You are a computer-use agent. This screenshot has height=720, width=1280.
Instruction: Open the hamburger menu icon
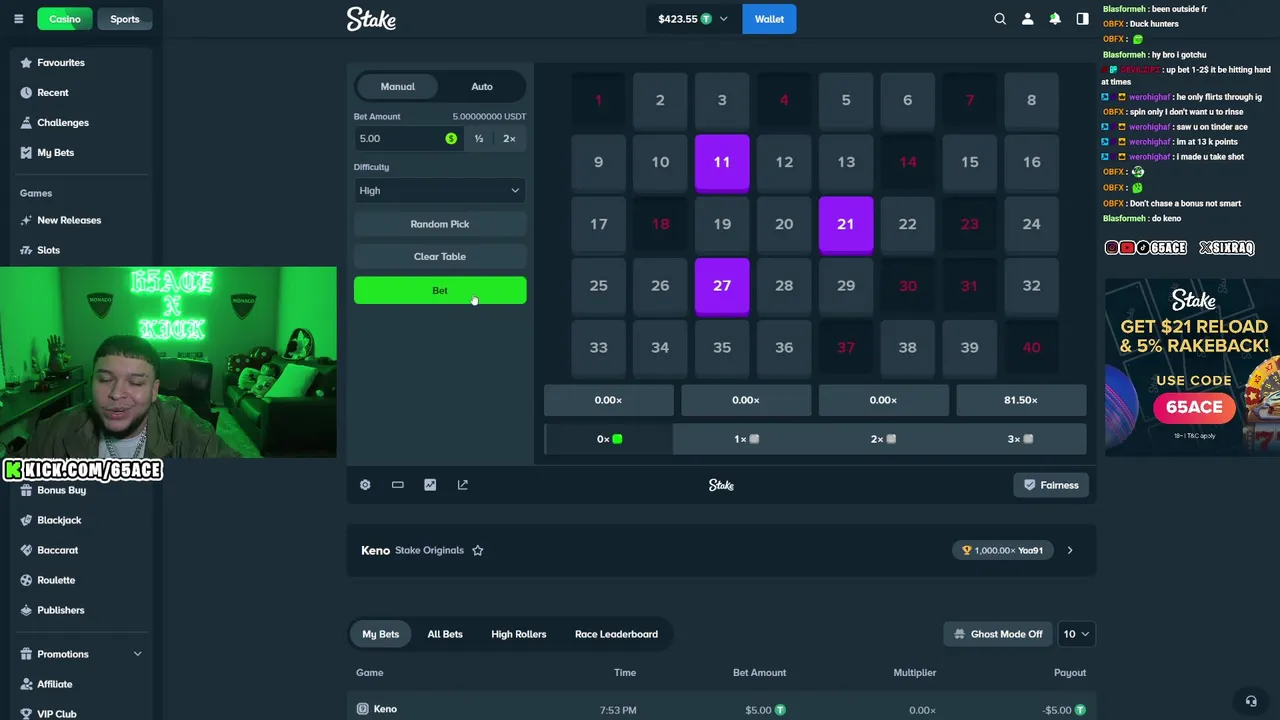click(18, 19)
